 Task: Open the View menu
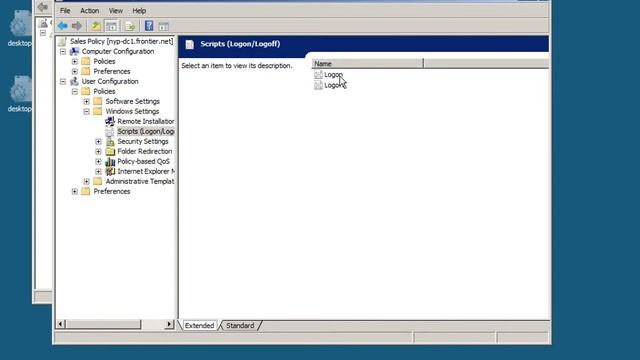pos(116,11)
